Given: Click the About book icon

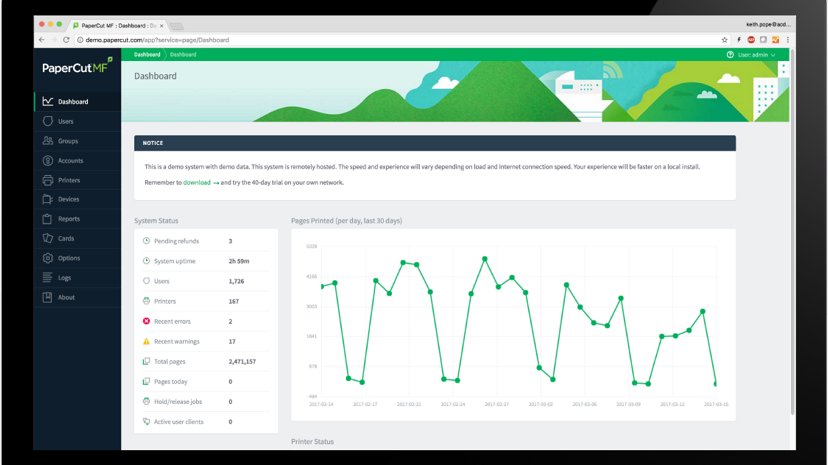Looking at the screenshot, I should (x=48, y=297).
